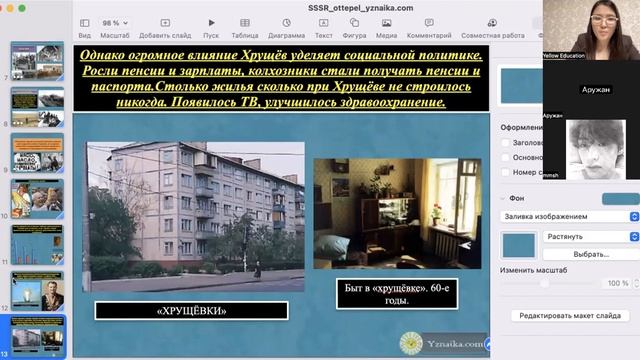Click the Аружан participant tile

[x=591, y=89]
